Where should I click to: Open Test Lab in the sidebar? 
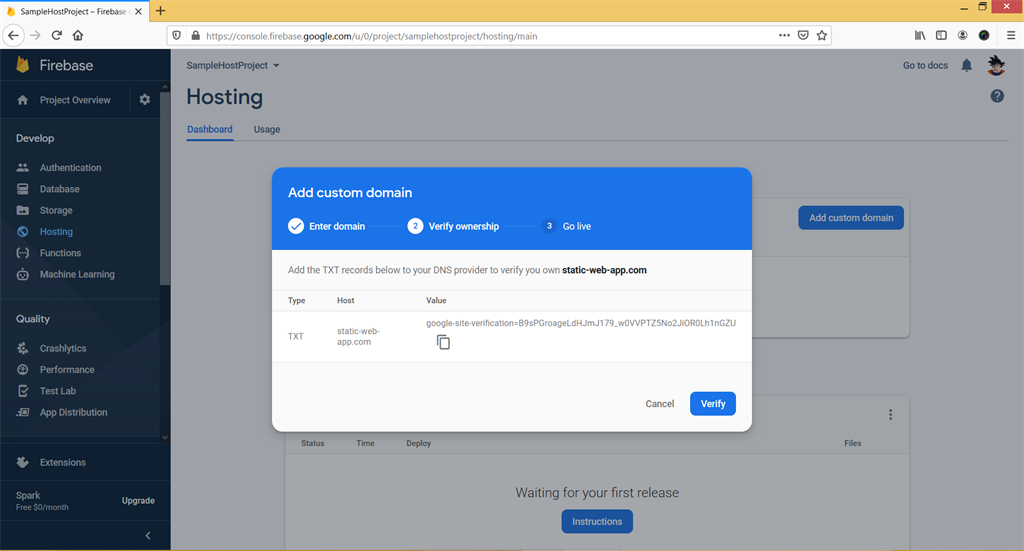(57, 391)
